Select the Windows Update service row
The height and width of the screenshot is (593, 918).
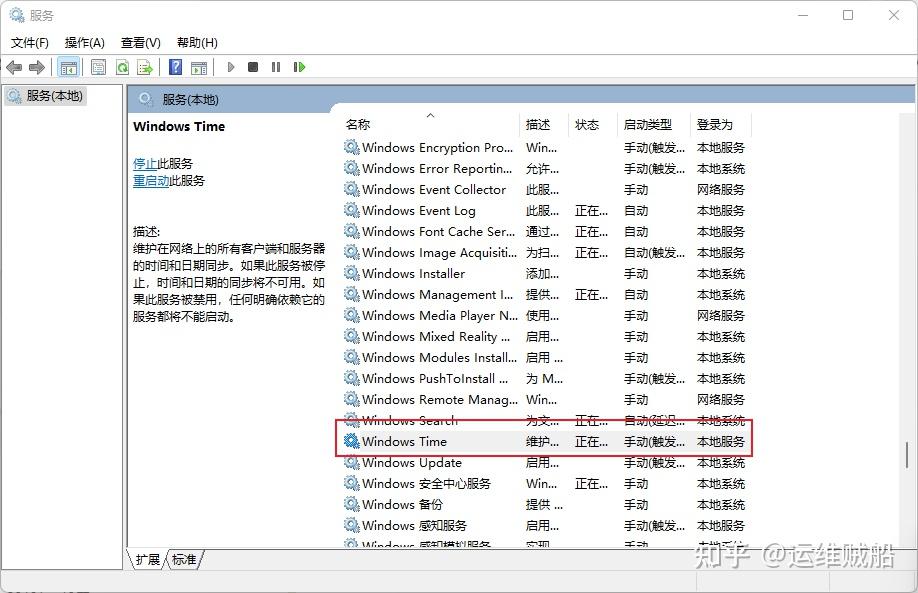tap(410, 462)
